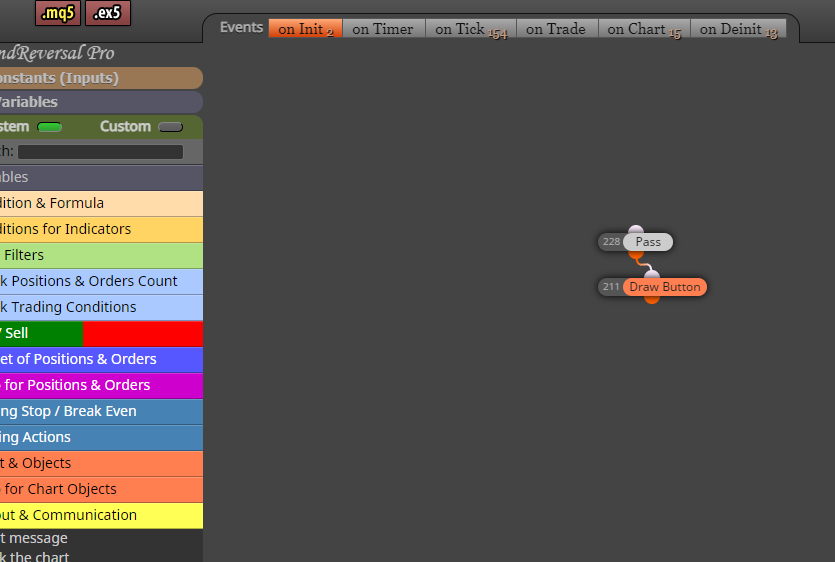This screenshot has width=835, height=562.
Task: Expand the Chart & Objects category
Action: pyautogui.click(x=101, y=463)
